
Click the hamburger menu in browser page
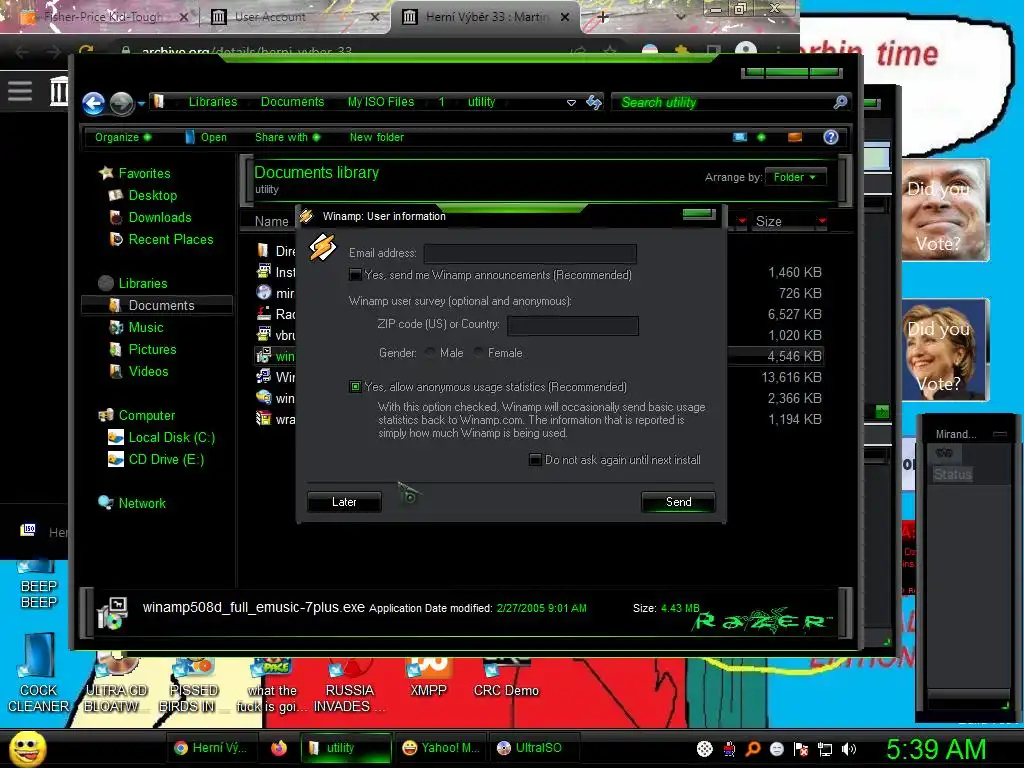click(x=20, y=91)
